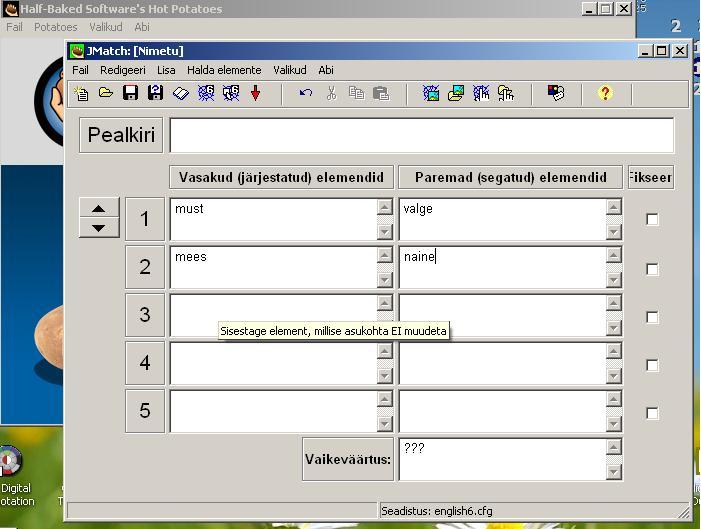The image size is (701, 529).
Task: Click the Vaikeväärtus label
Action: coord(348,460)
